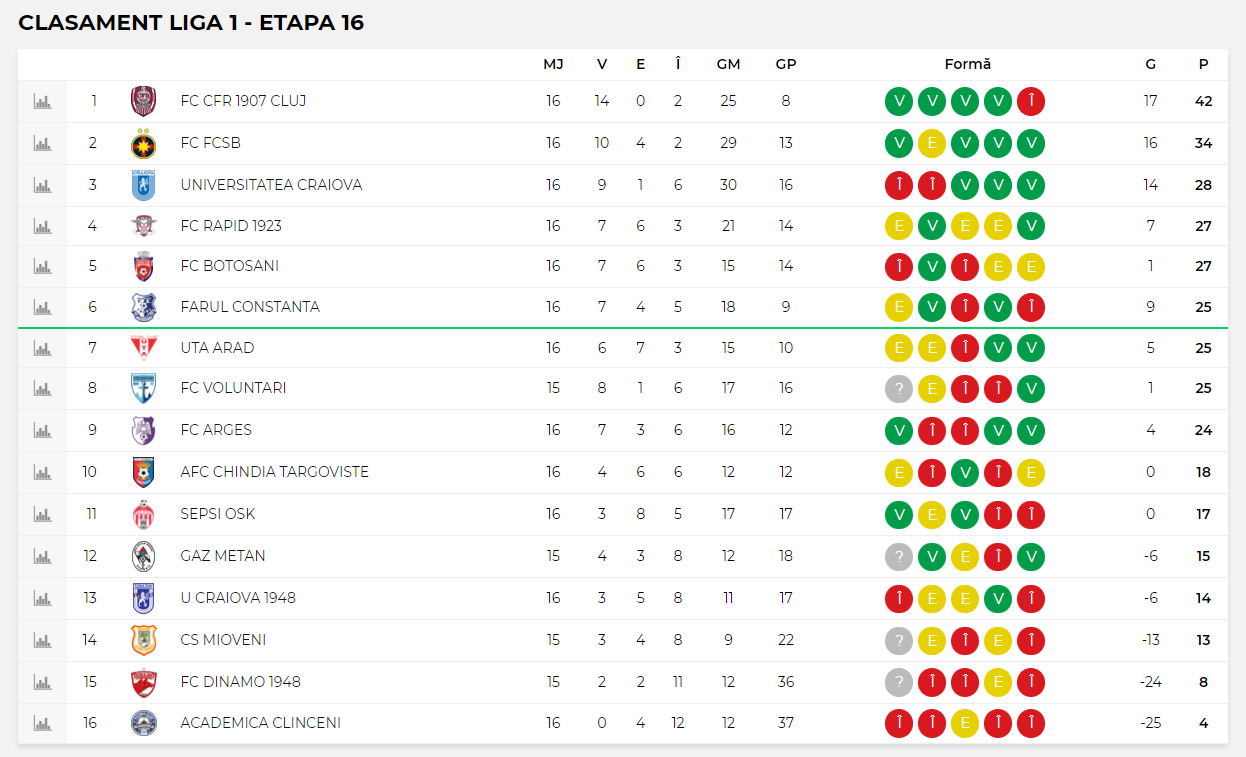1246x757 pixels.
Task: Open stats chart icon for Universitatea Craiova row
Action: (42, 185)
